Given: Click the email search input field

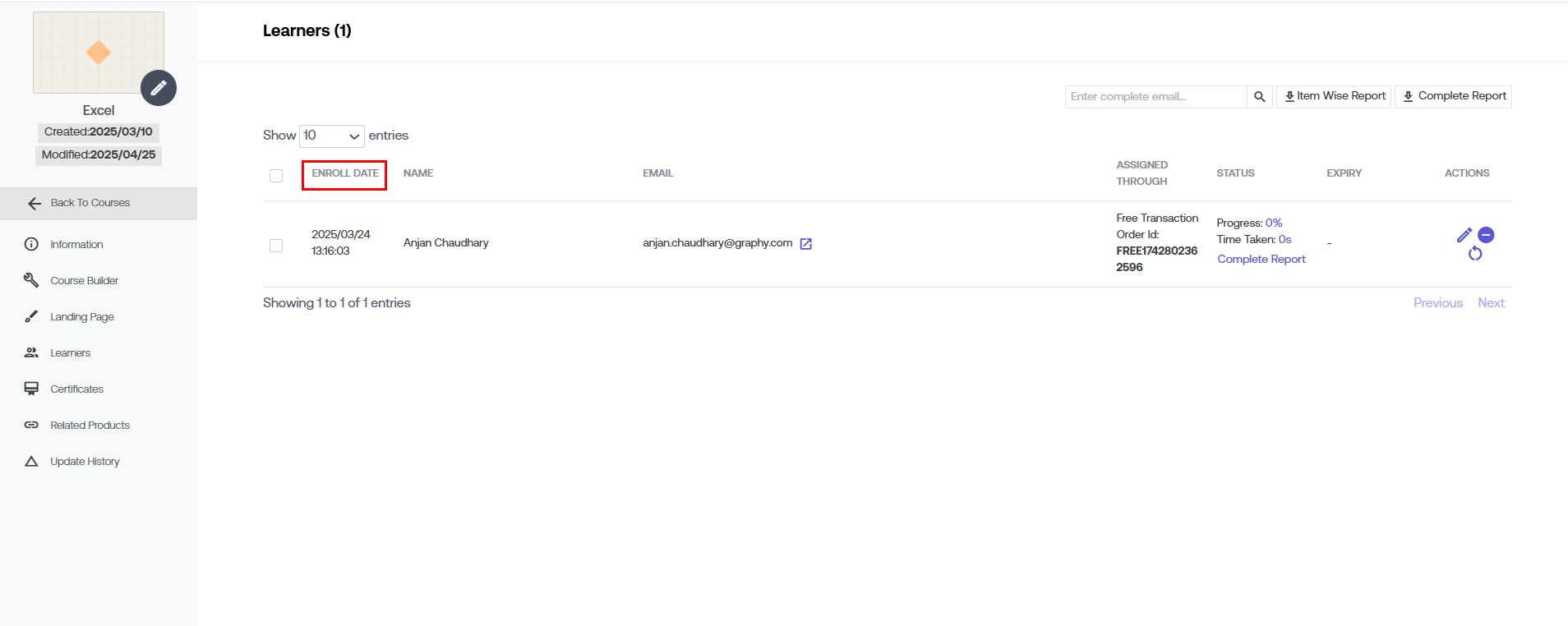Looking at the screenshot, I should click(1155, 97).
